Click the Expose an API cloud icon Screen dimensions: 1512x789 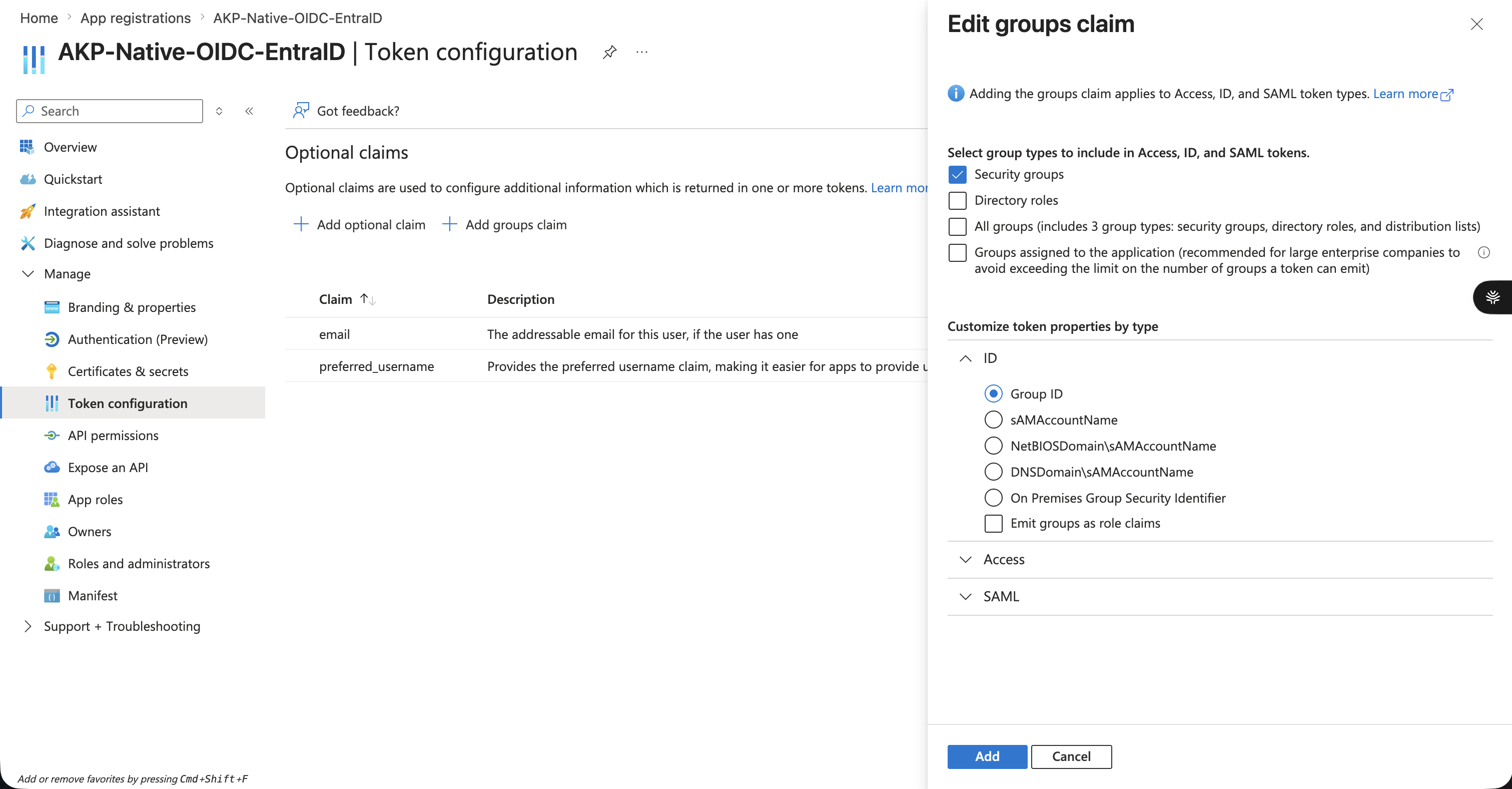pyautogui.click(x=52, y=467)
